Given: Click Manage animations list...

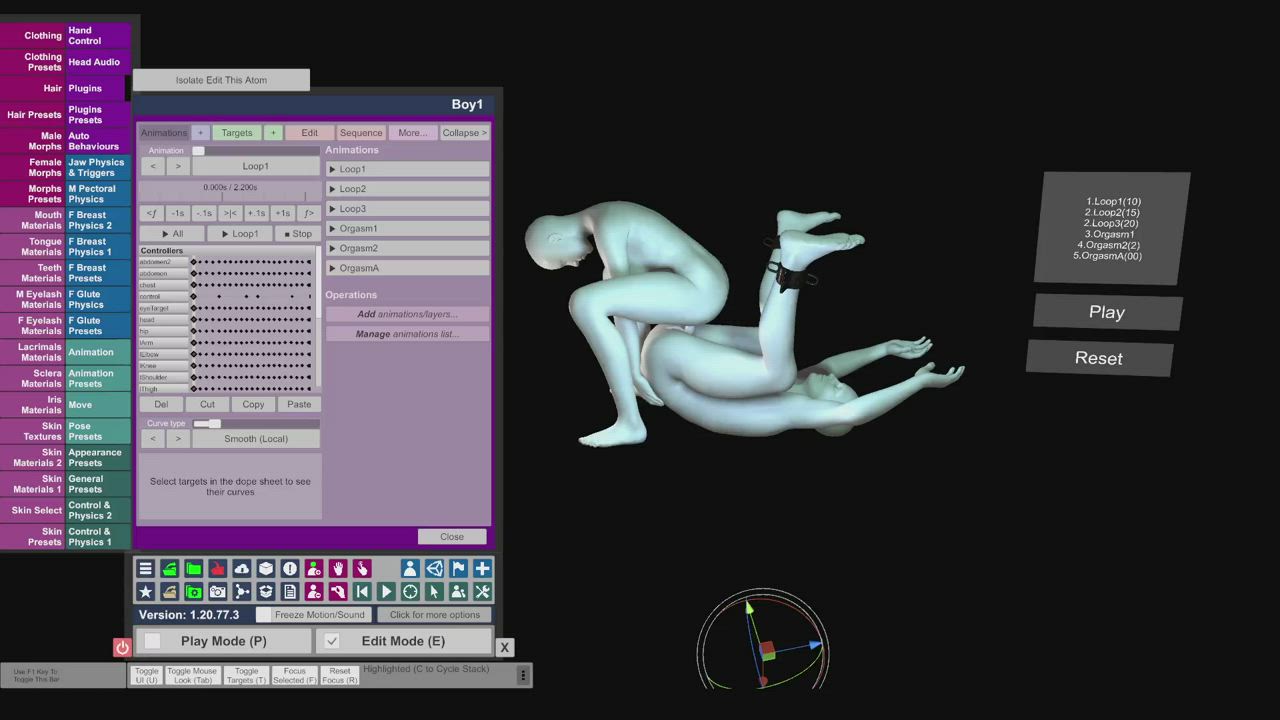Looking at the screenshot, I should 407,334.
